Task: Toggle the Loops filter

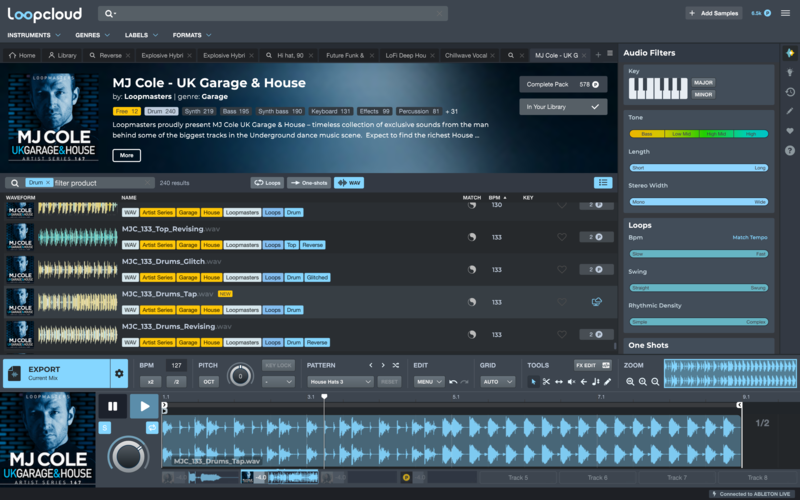Action: point(267,183)
